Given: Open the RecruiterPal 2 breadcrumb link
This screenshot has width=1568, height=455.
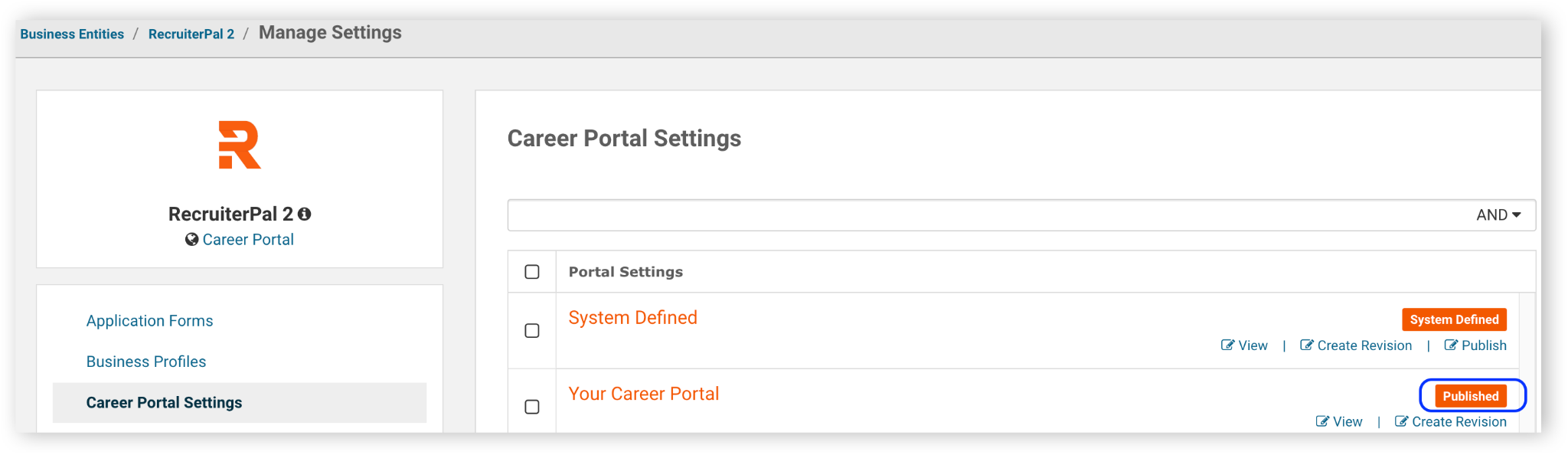Looking at the screenshot, I should click(x=191, y=34).
